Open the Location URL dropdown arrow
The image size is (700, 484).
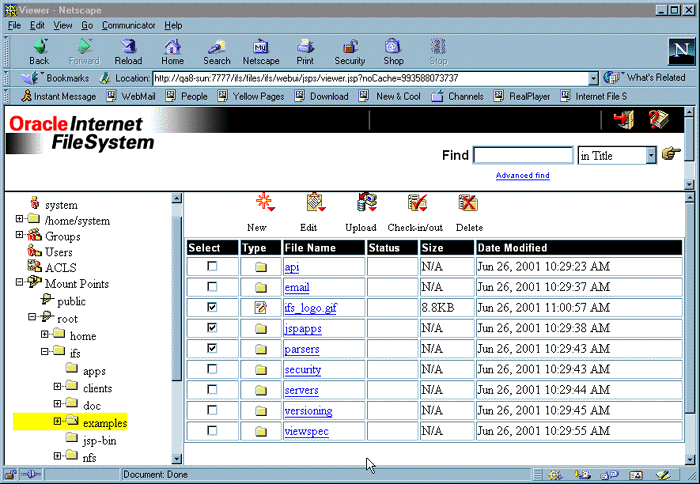(x=593, y=79)
